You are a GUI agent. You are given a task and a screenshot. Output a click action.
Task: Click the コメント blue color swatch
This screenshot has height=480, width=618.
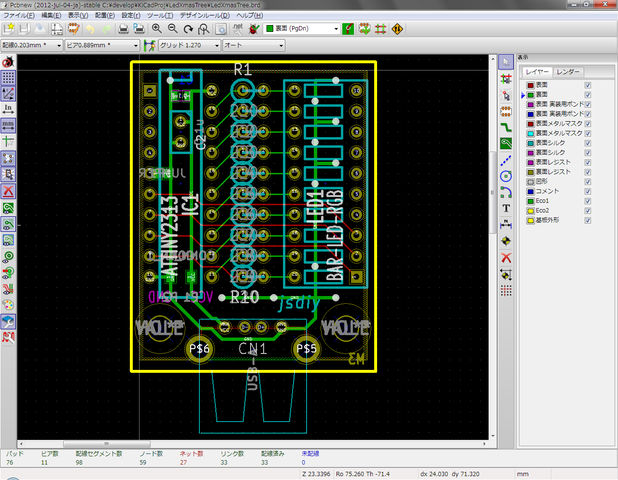point(531,192)
